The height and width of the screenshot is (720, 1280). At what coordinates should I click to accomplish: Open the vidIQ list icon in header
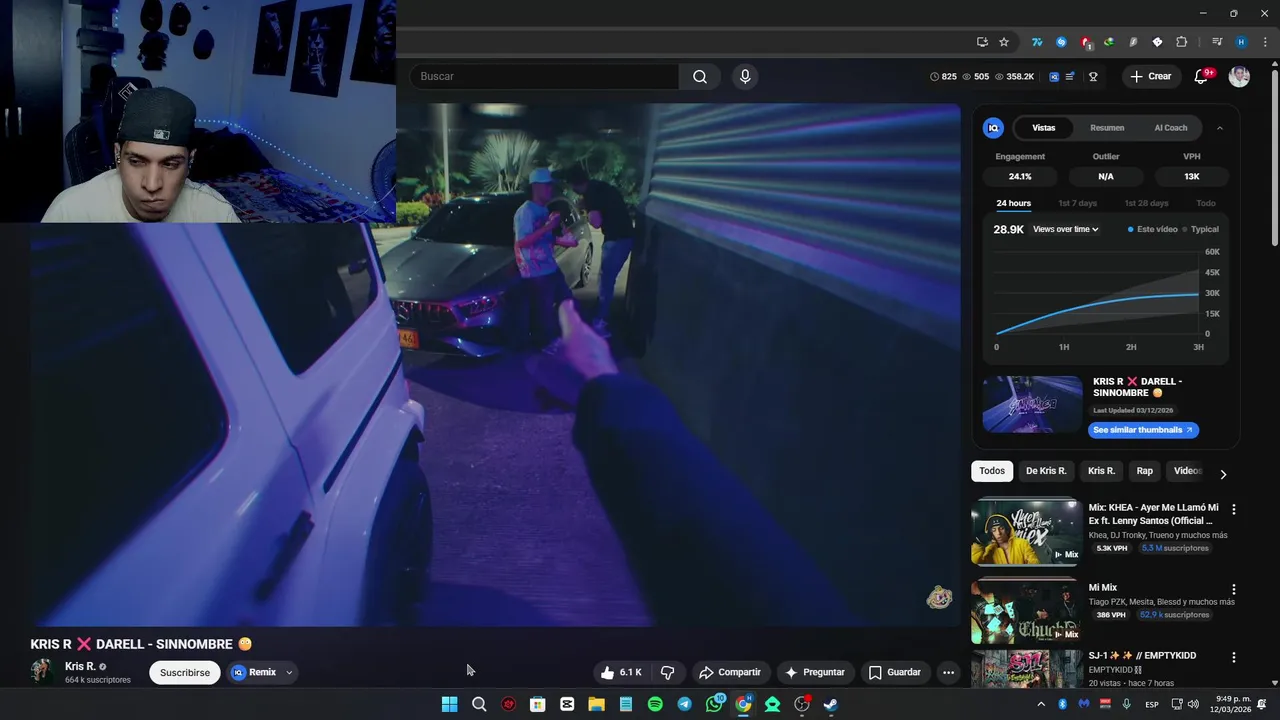[1070, 76]
